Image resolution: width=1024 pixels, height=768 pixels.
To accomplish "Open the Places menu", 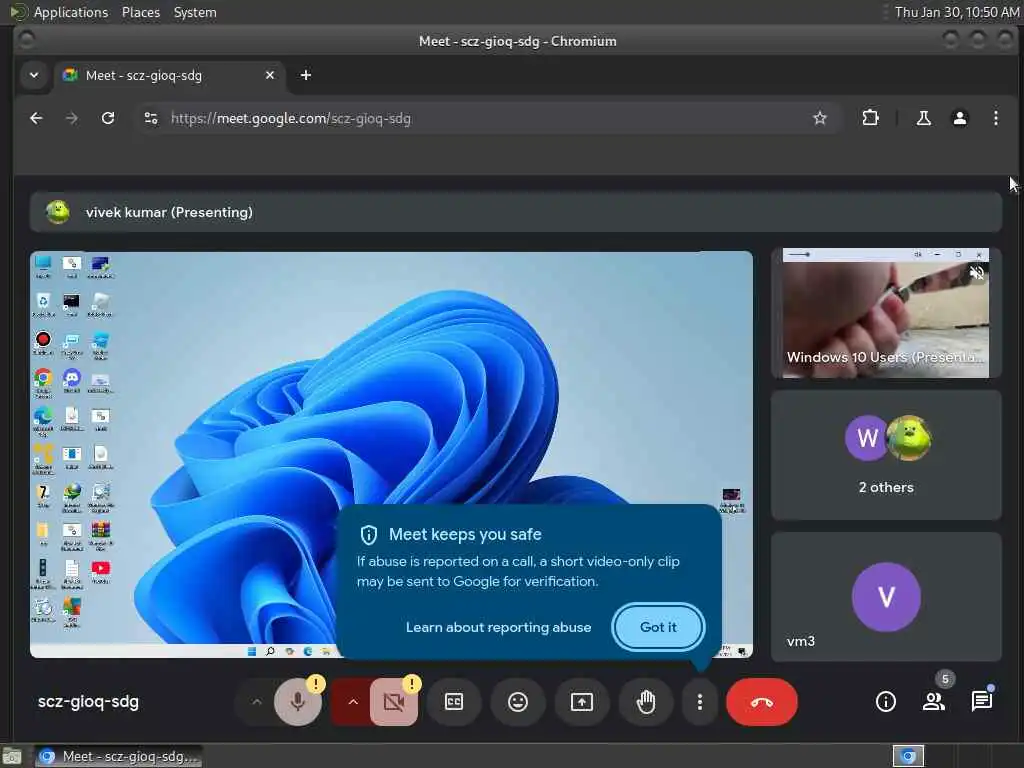I will click(140, 12).
